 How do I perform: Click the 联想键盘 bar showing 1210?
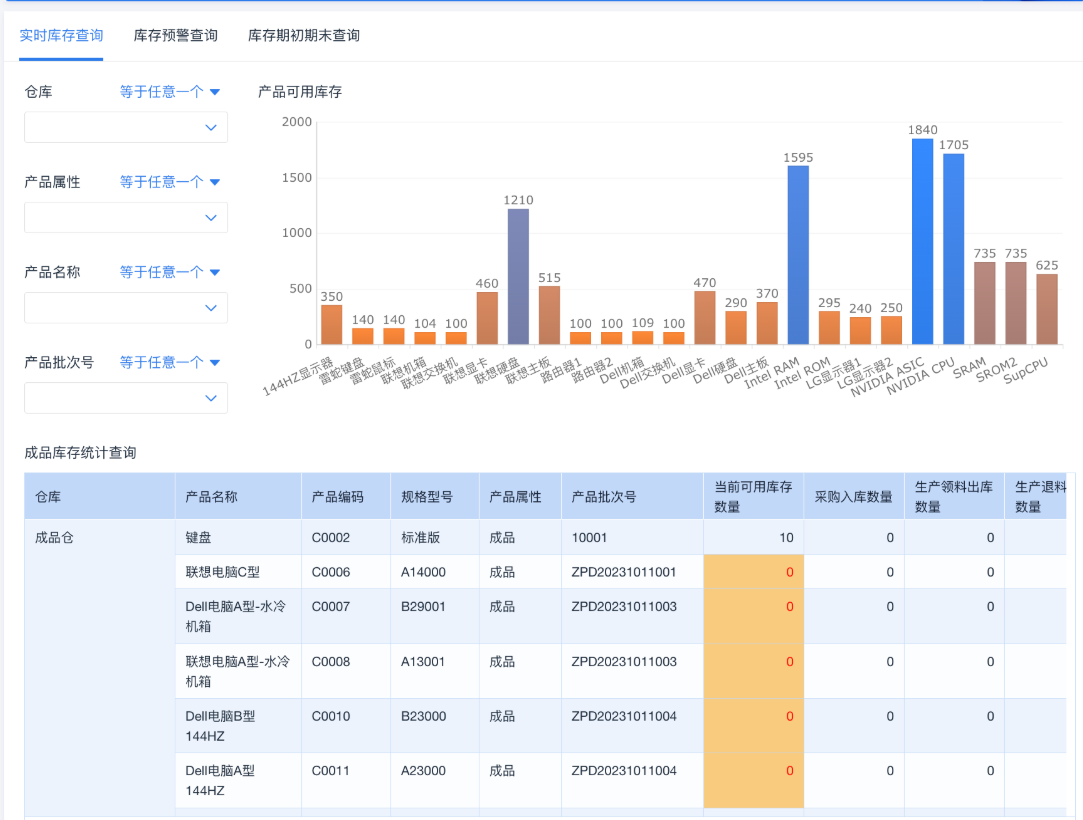[518, 276]
